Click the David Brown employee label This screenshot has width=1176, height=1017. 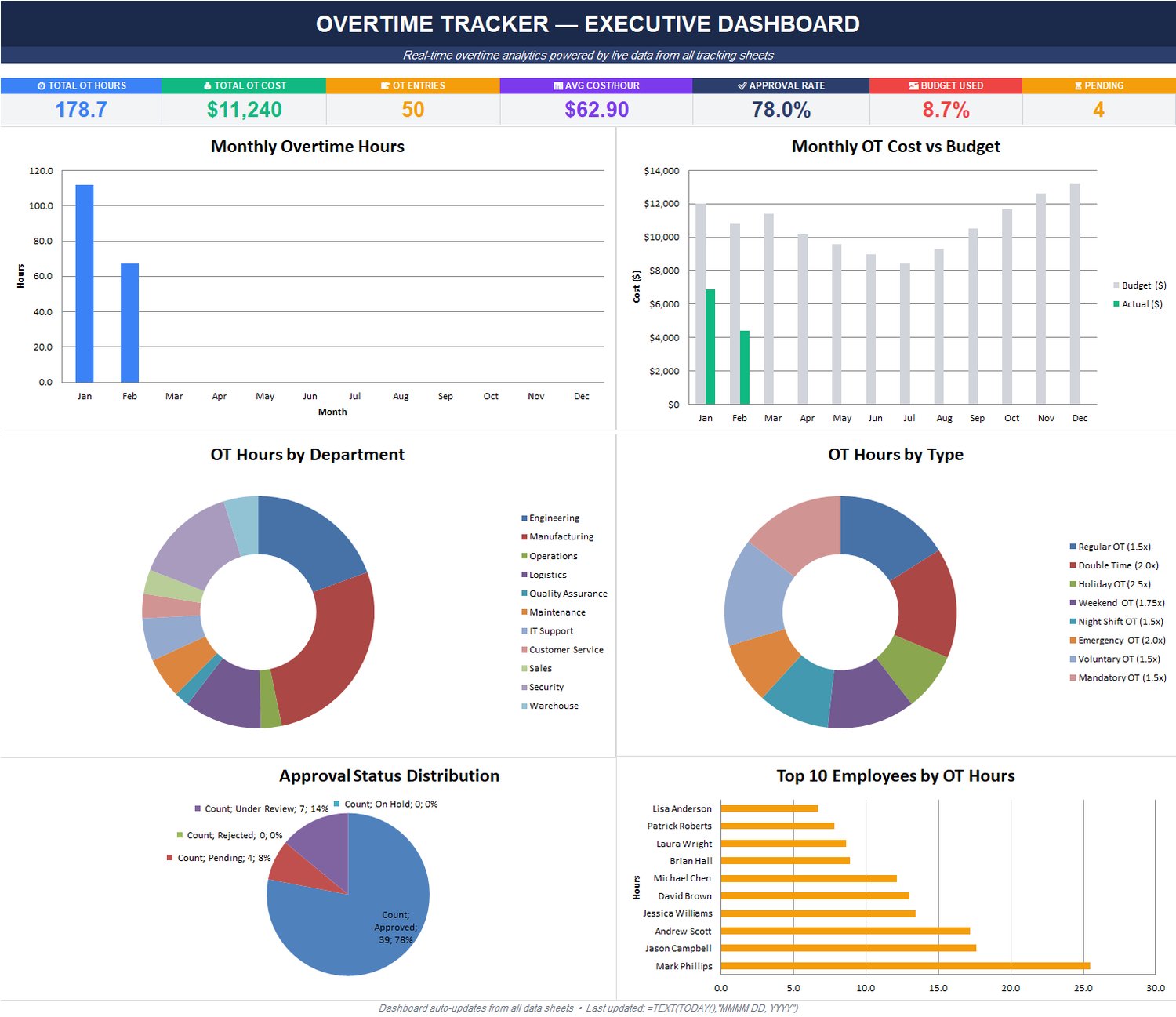pyautogui.click(x=684, y=896)
